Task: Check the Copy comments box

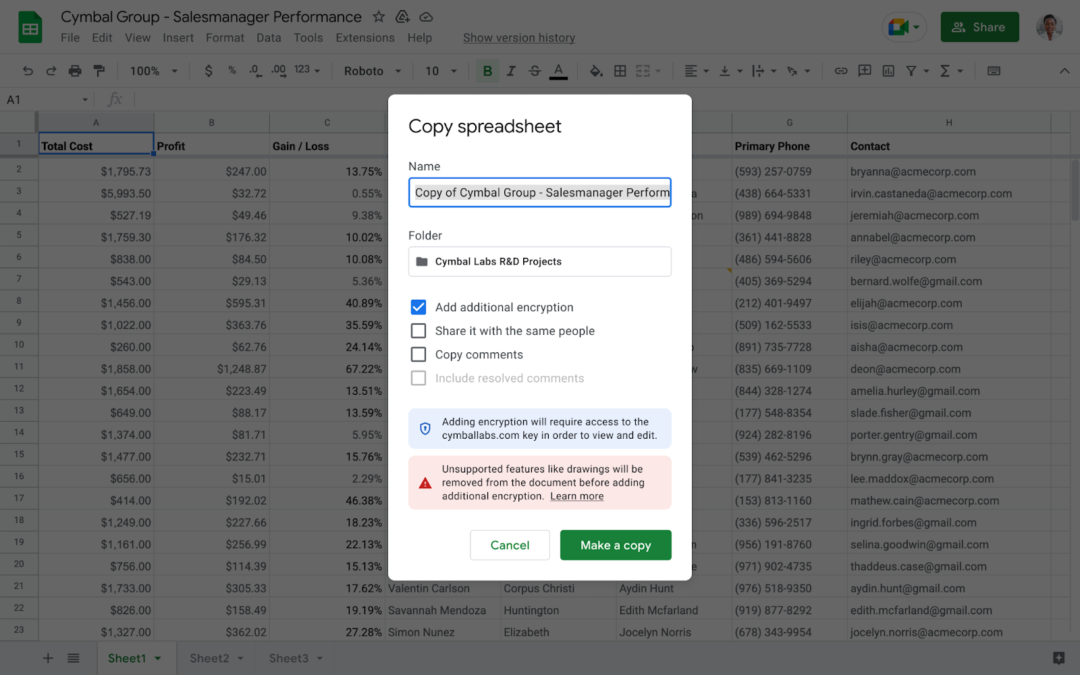Action: [x=418, y=354]
